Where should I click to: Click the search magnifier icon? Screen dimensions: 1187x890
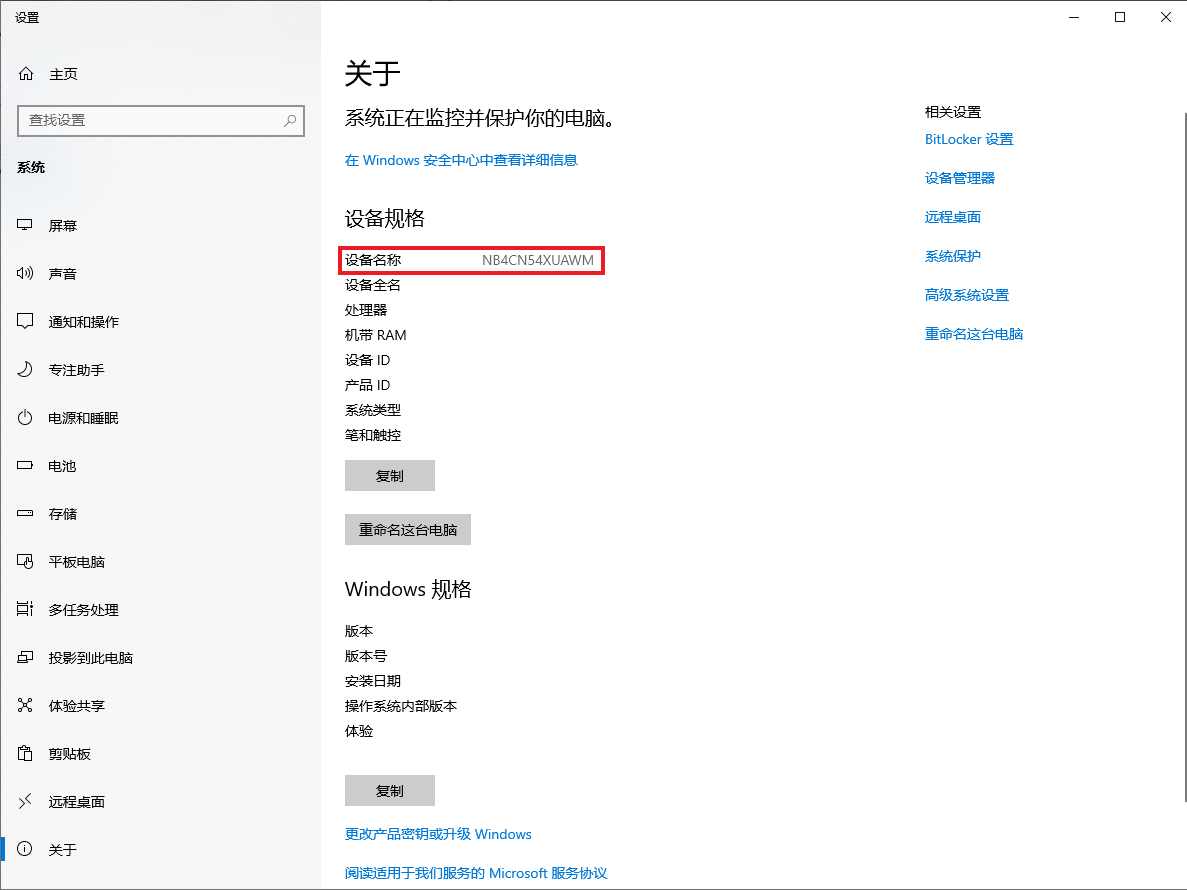click(x=290, y=120)
